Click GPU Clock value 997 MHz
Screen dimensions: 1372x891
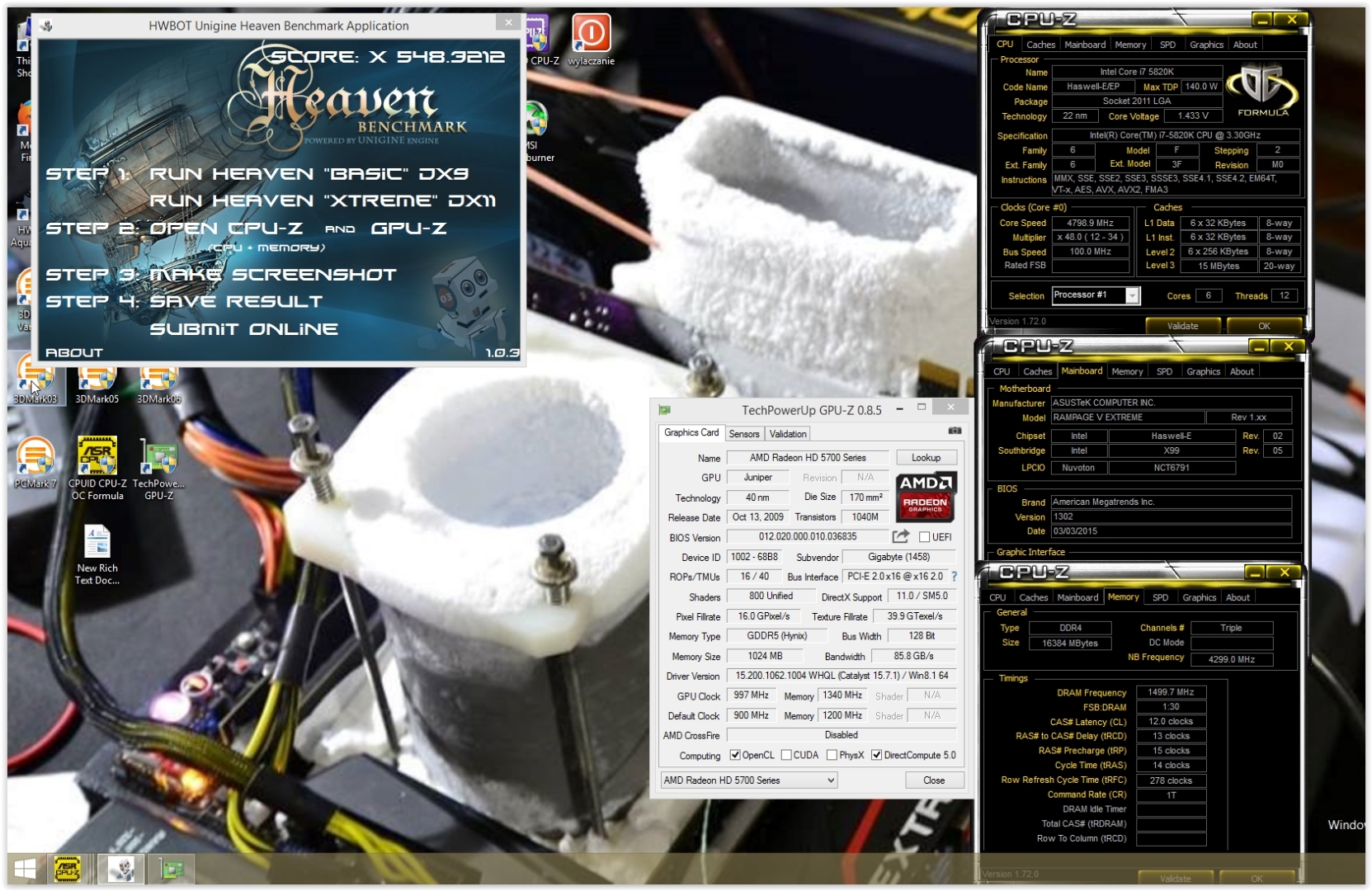click(x=751, y=695)
